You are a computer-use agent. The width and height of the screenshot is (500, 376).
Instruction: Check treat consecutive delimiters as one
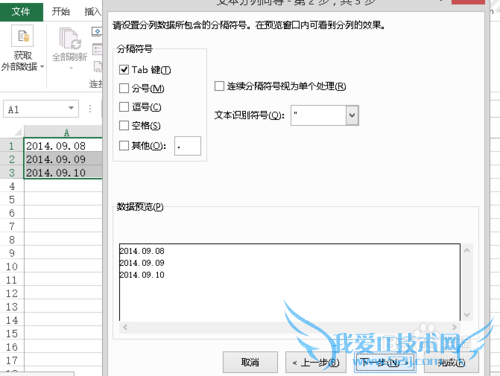(x=219, y=86)
